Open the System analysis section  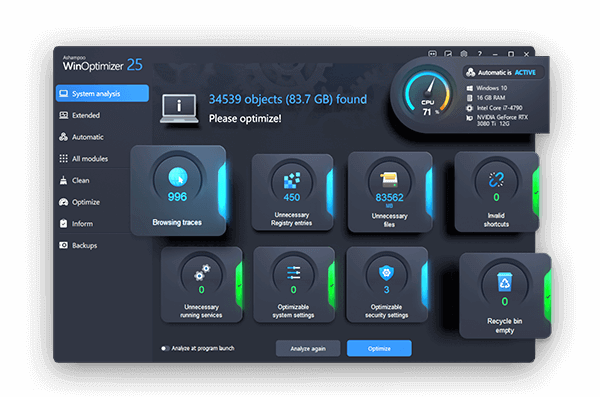coord(102,94)
